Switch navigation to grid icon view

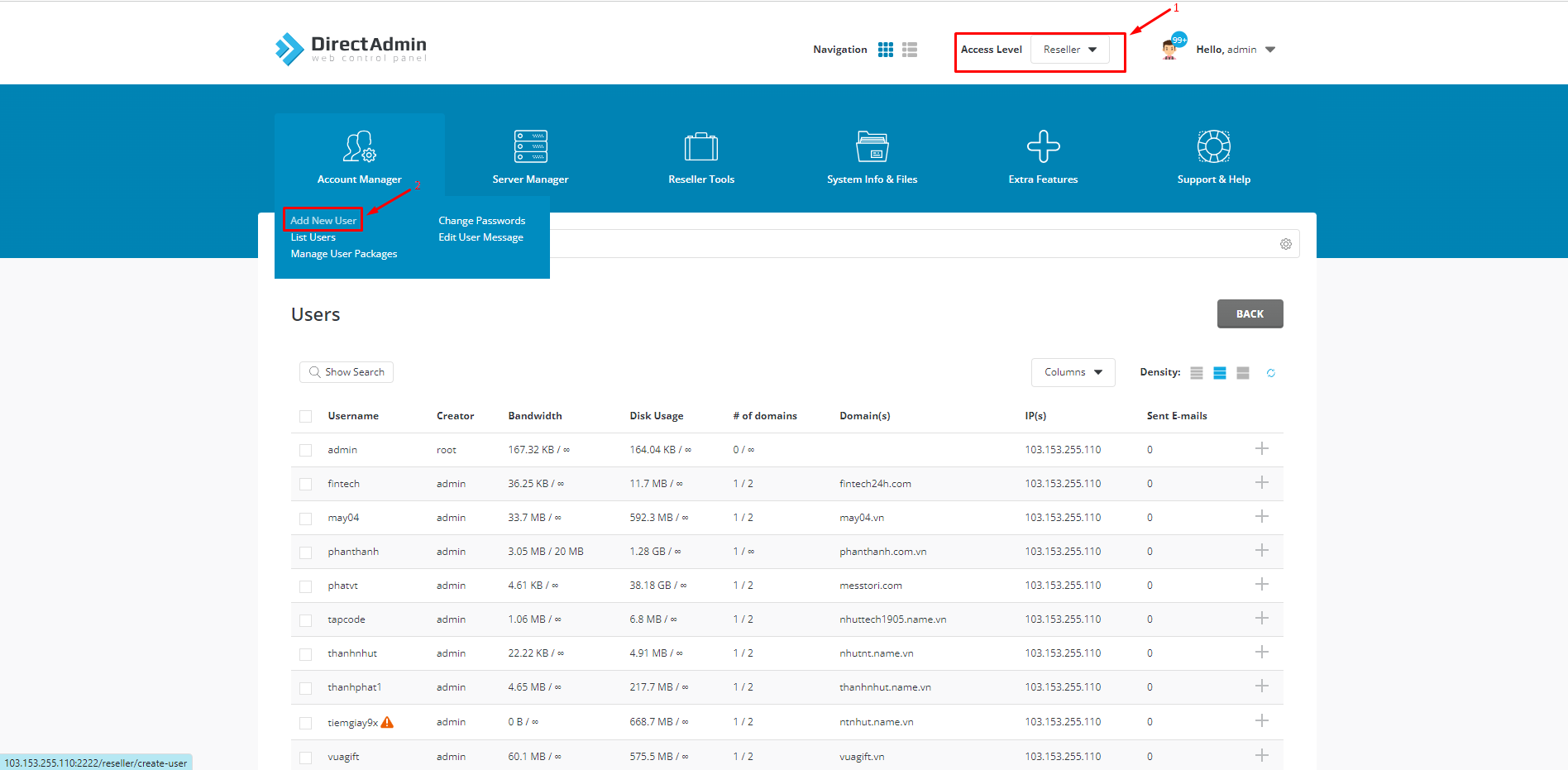point(885,50)
